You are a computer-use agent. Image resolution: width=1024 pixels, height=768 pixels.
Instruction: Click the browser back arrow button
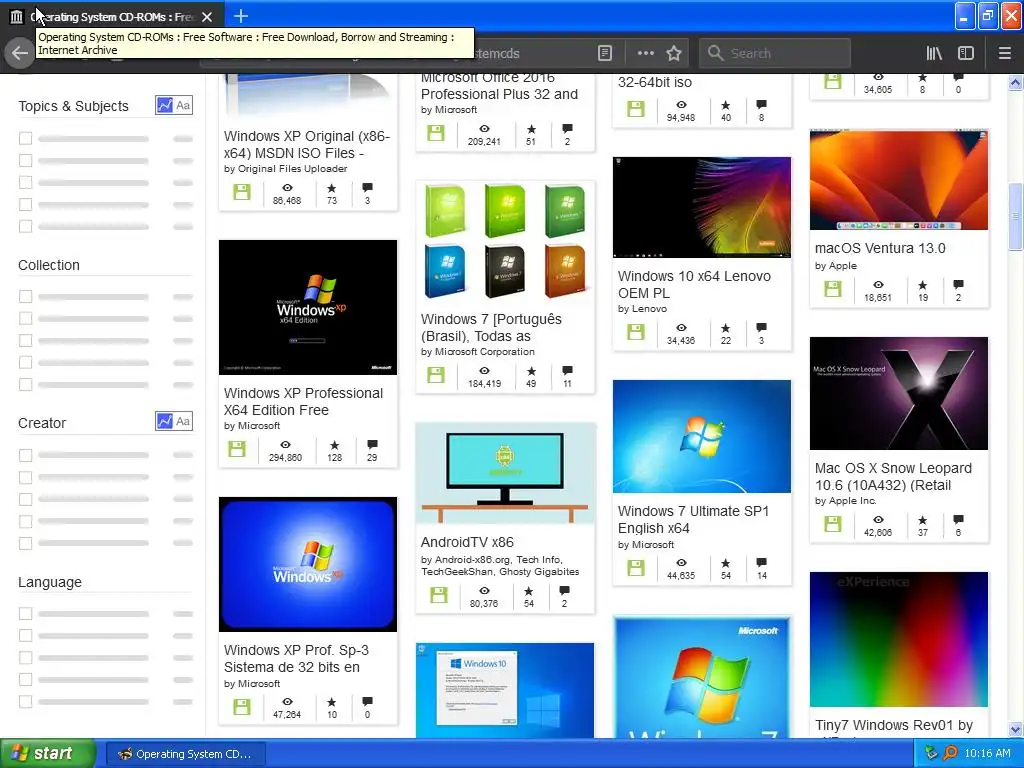[20, 53]
